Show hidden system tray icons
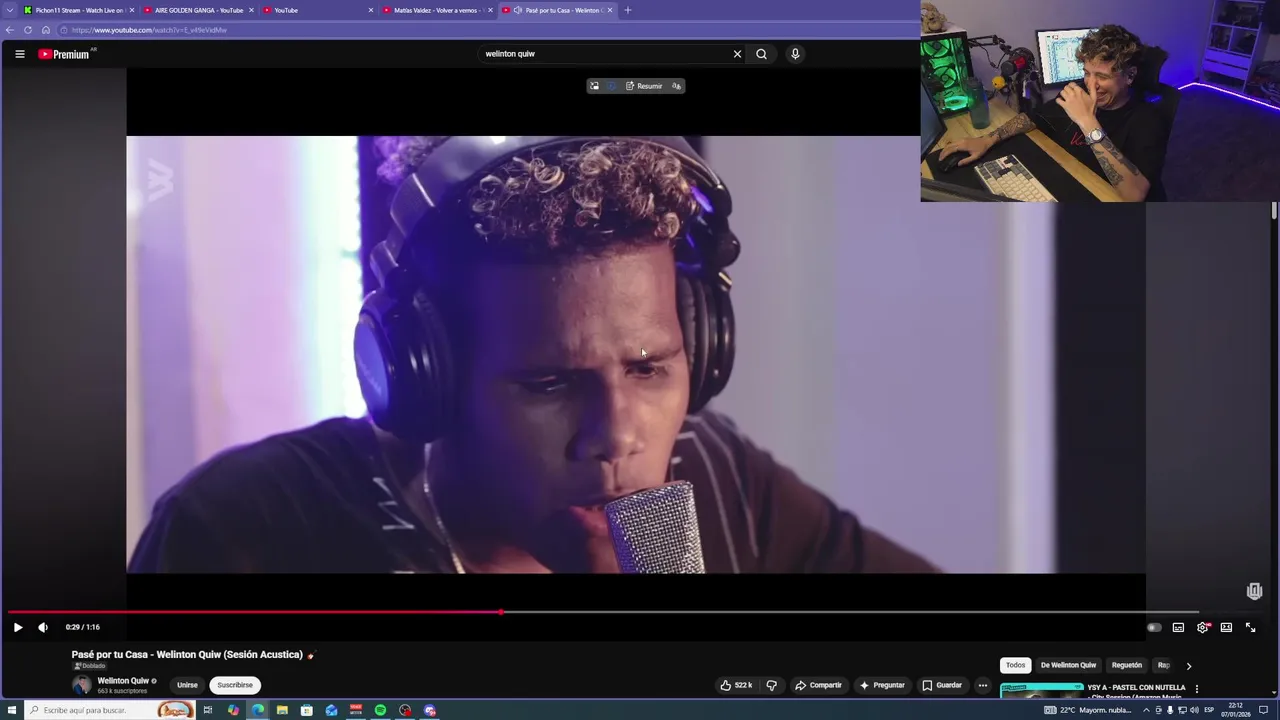 tap(1146, 710)
